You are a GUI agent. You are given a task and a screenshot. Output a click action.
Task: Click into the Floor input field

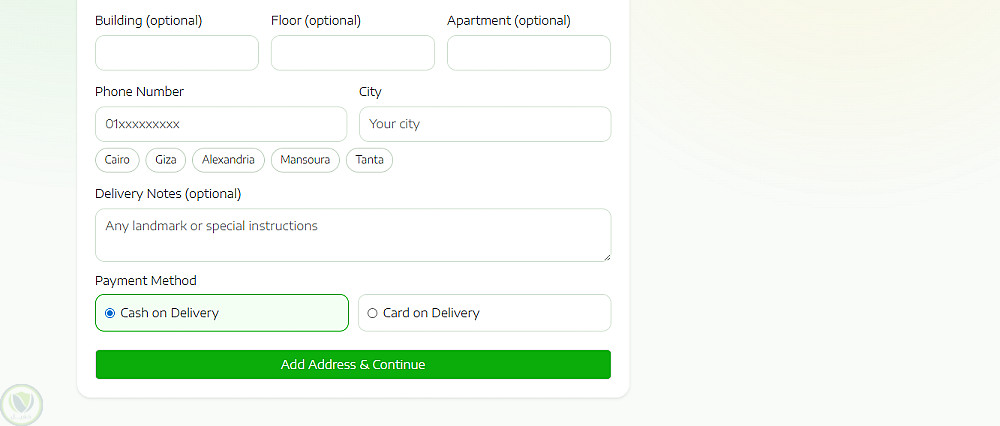(x=353, y=53)
